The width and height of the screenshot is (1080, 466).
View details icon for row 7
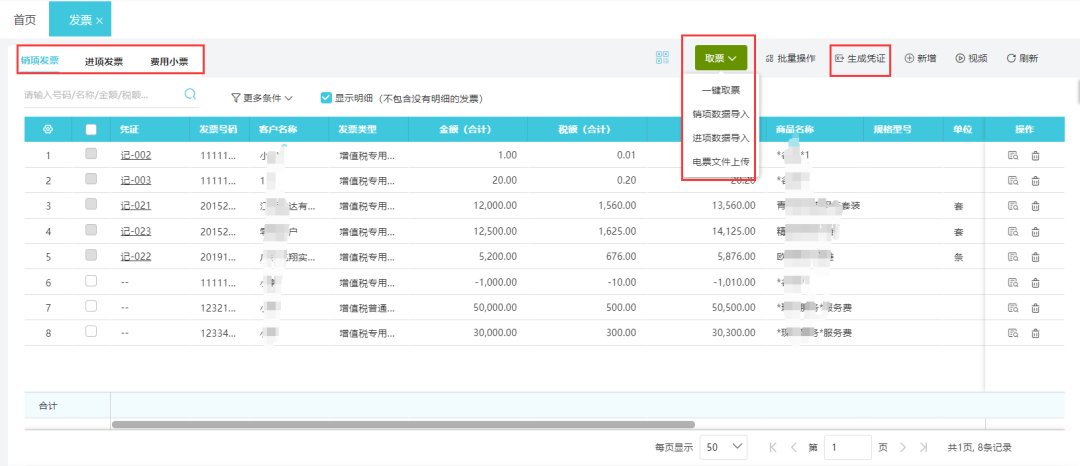1012,308
